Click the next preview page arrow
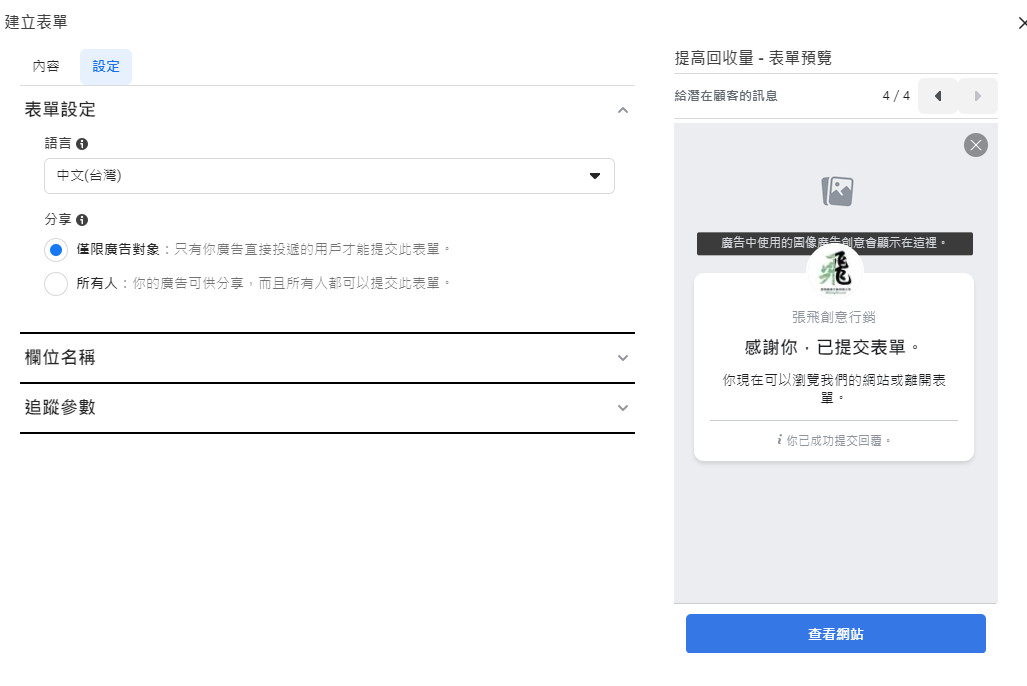Viewport: 1027px width, 686px height. (x=978, y=96)
